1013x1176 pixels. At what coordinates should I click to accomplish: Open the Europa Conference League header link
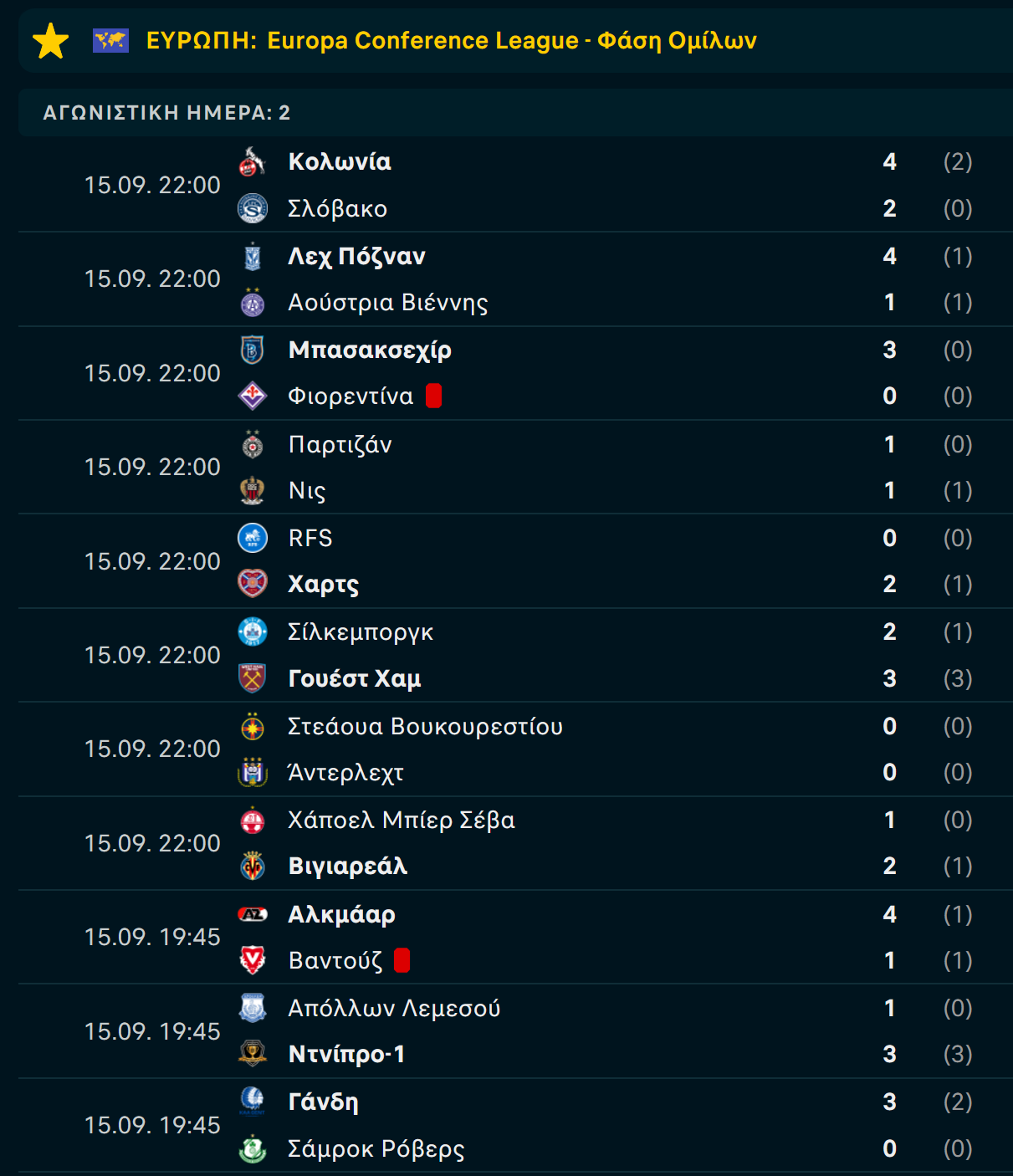[x=452, y=40]
